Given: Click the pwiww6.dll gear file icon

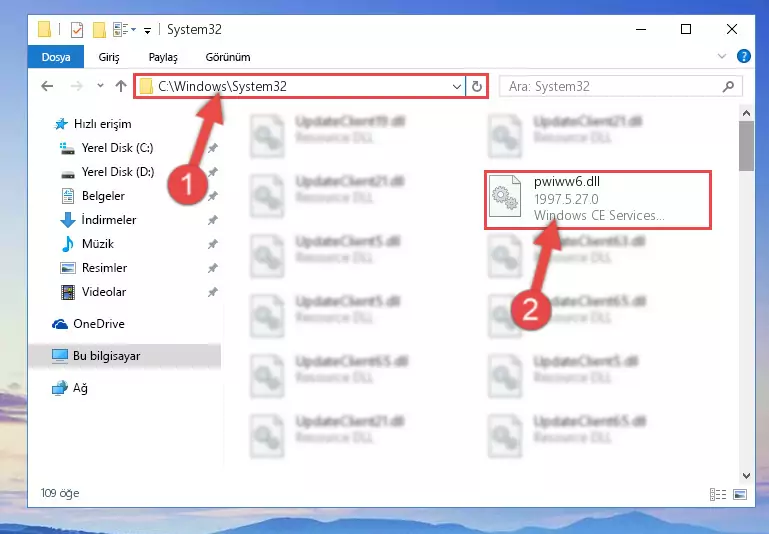Looking at the screenshot, I should point(505,196).
